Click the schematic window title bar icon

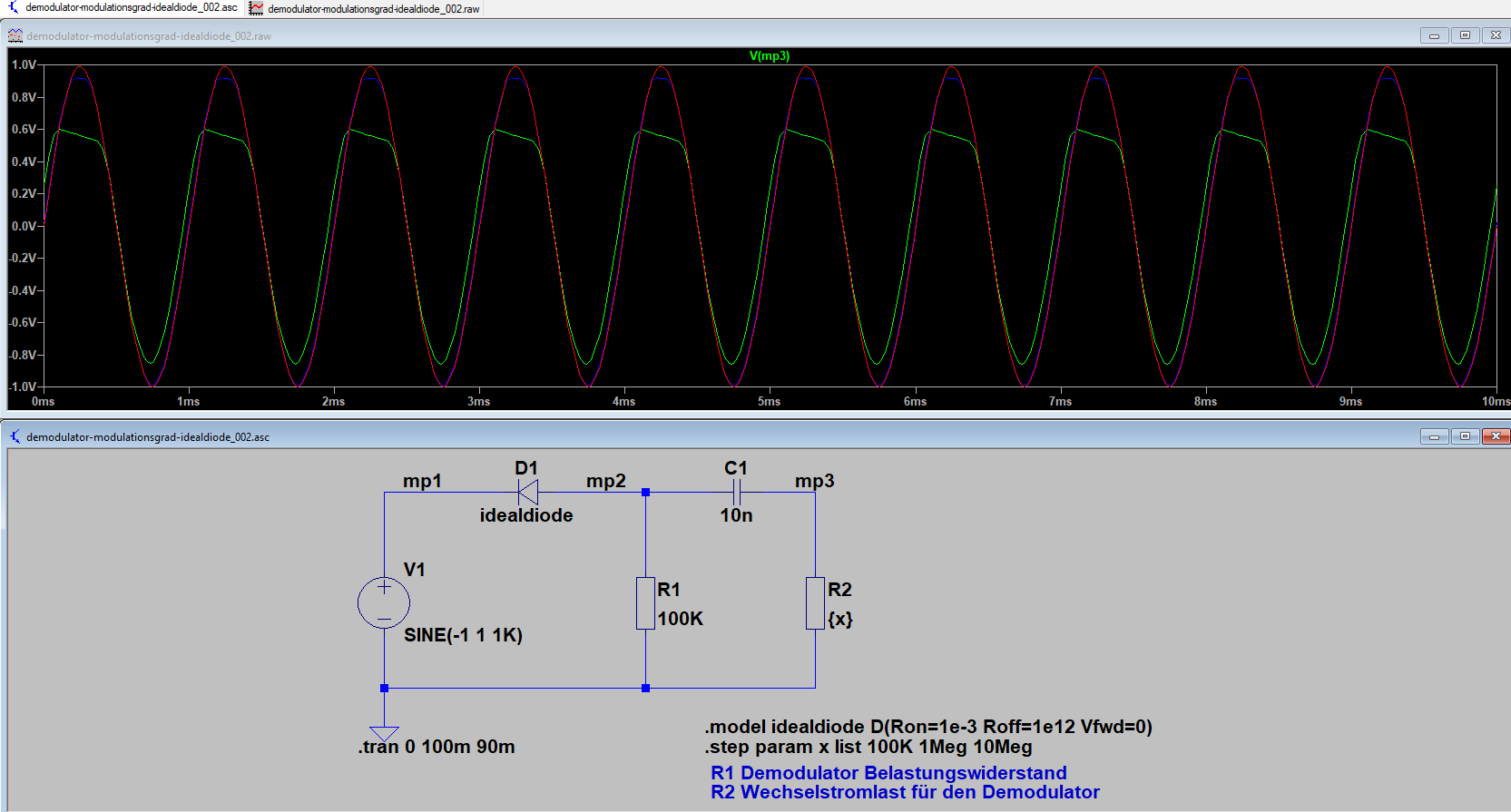[x=15, y=437]
